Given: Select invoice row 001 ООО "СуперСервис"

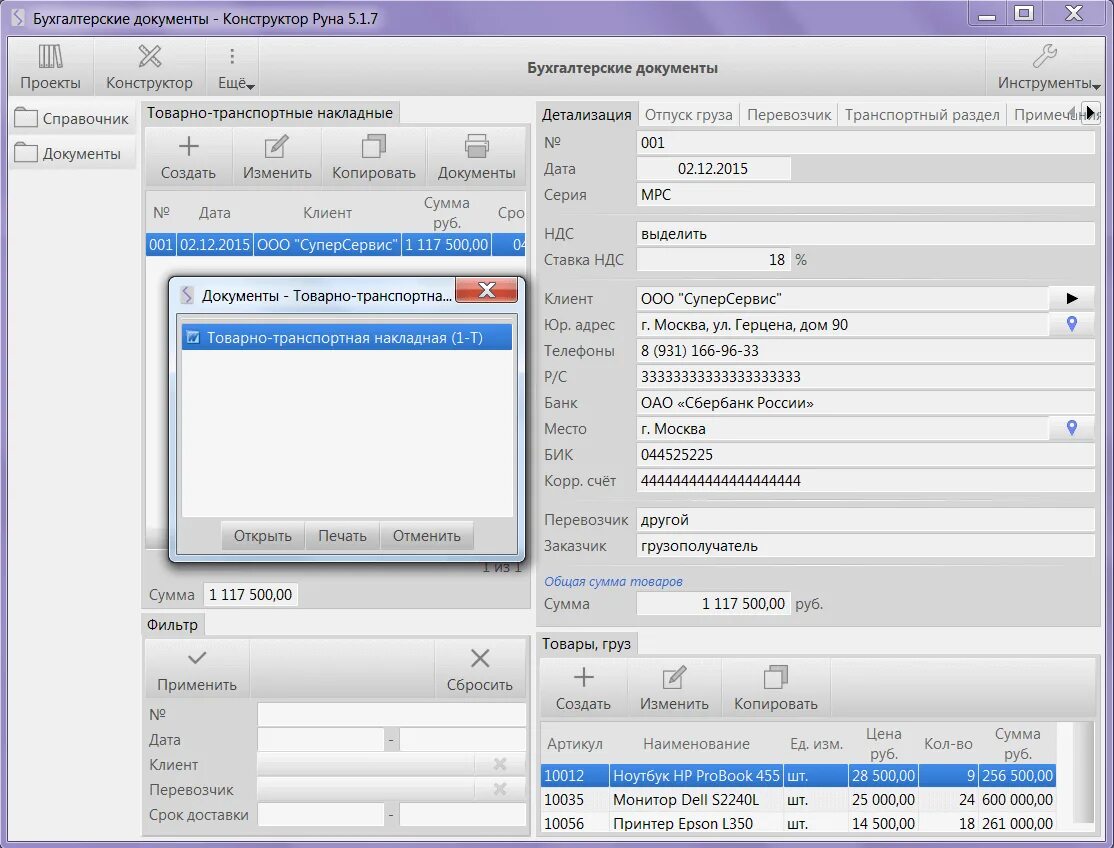Looking at the screenshot, I should tap(335, 244).
